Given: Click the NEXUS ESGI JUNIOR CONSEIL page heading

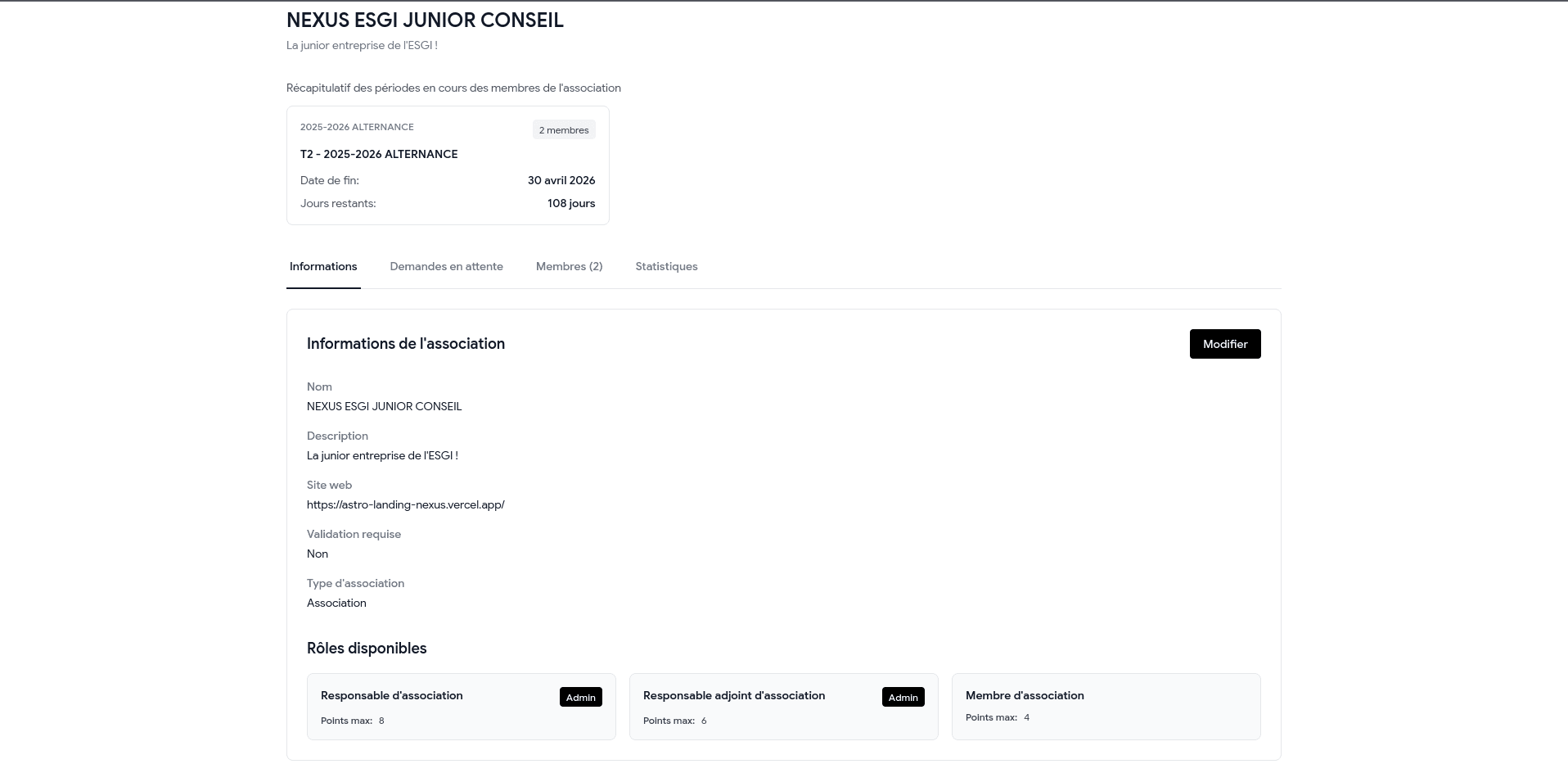Looking at the screenshot, I should pos(425,20).
